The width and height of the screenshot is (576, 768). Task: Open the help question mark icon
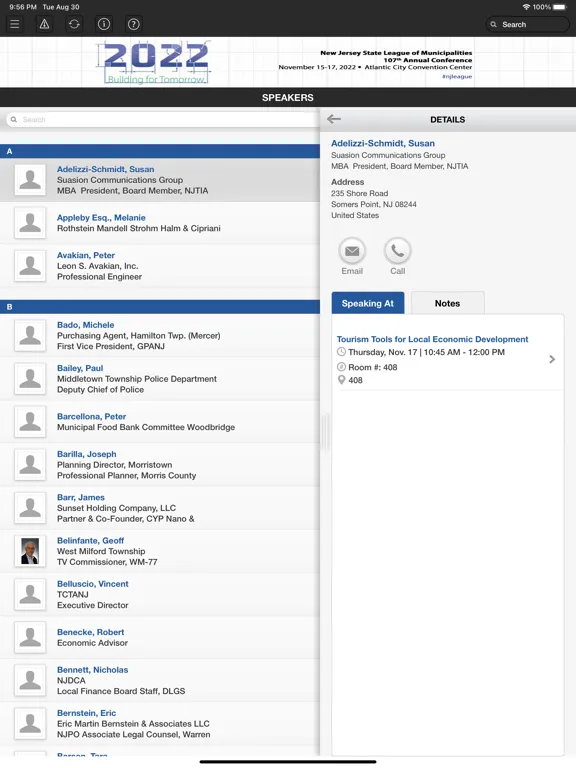pos(134,24)
